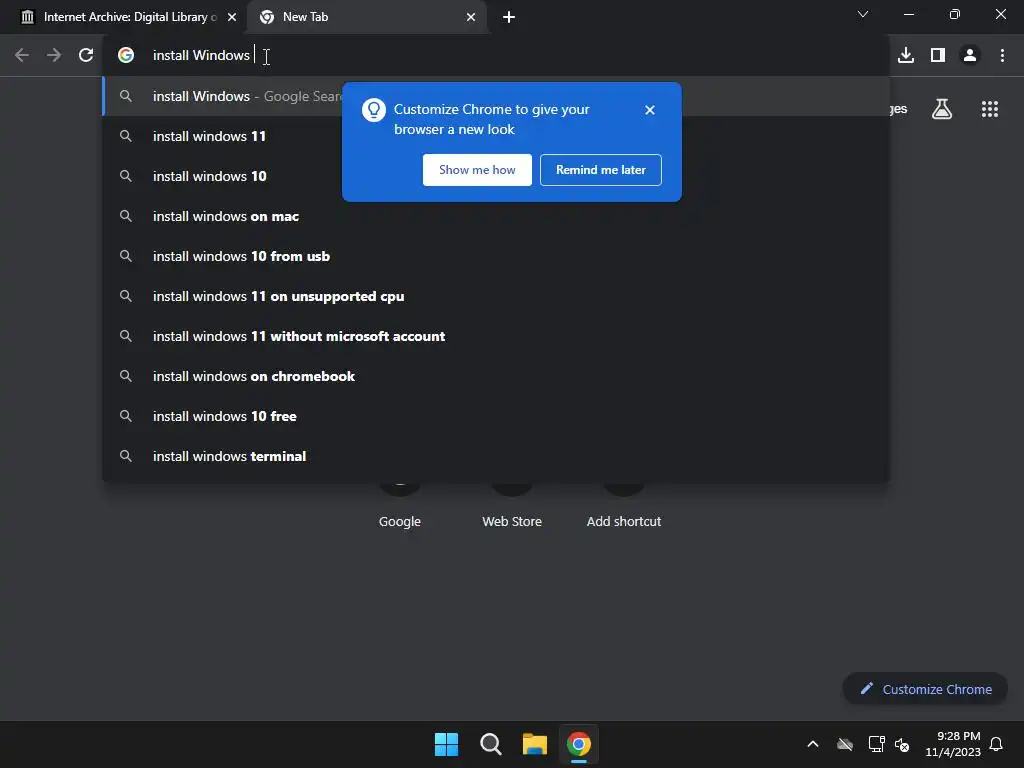This screenshot has width=1024, height=768.
Task: Click the OneDrive cloud tray icon
Action: tap(845, 744)
